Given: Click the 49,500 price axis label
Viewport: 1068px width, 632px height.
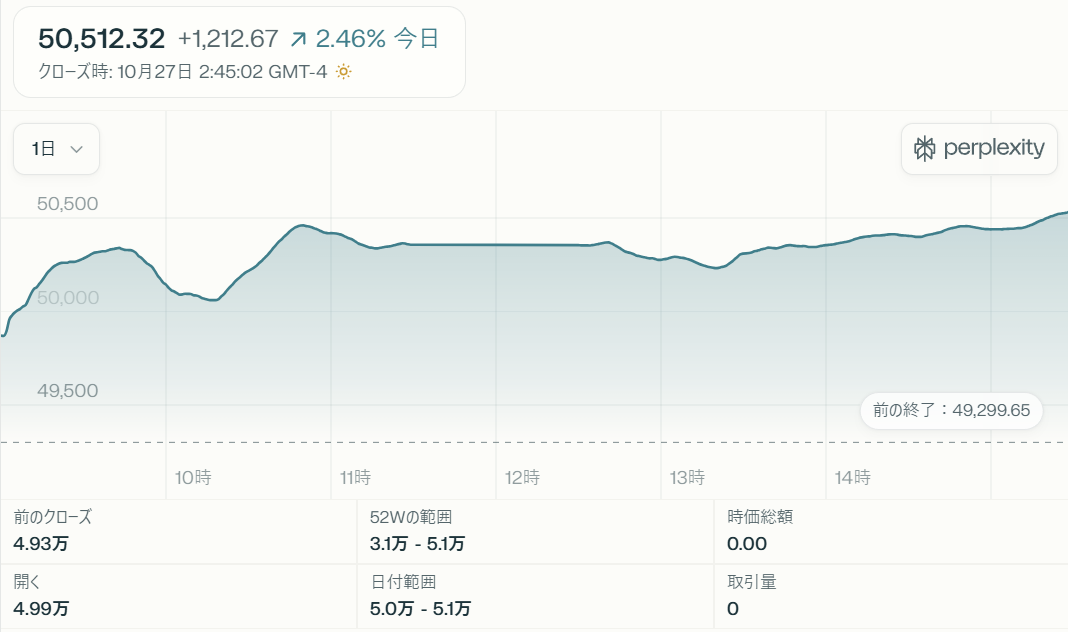Looking at the screenshot, I should pos(68,391).
